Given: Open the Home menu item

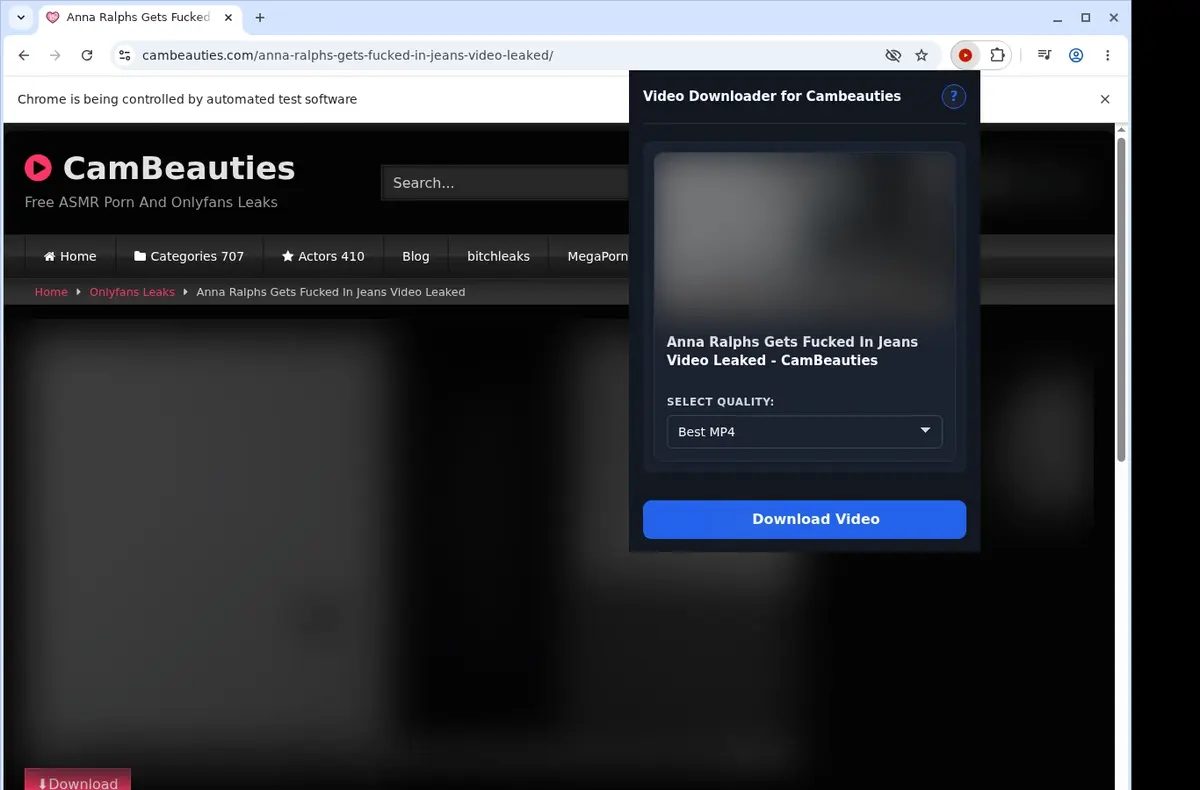Looking at the screenshot, I should pyautogui.click(x=70, y=256).
